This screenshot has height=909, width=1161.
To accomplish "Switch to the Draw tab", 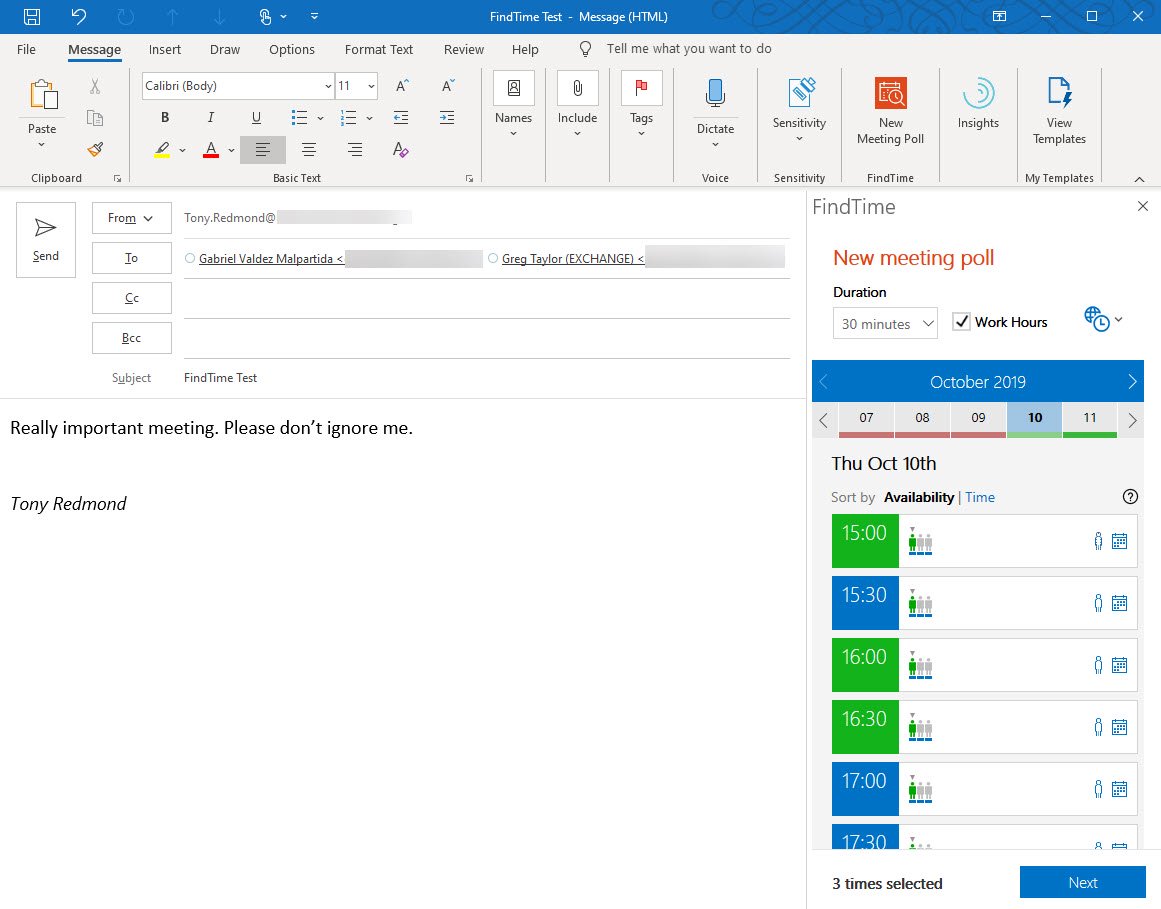I will click(x=224, y=49).
